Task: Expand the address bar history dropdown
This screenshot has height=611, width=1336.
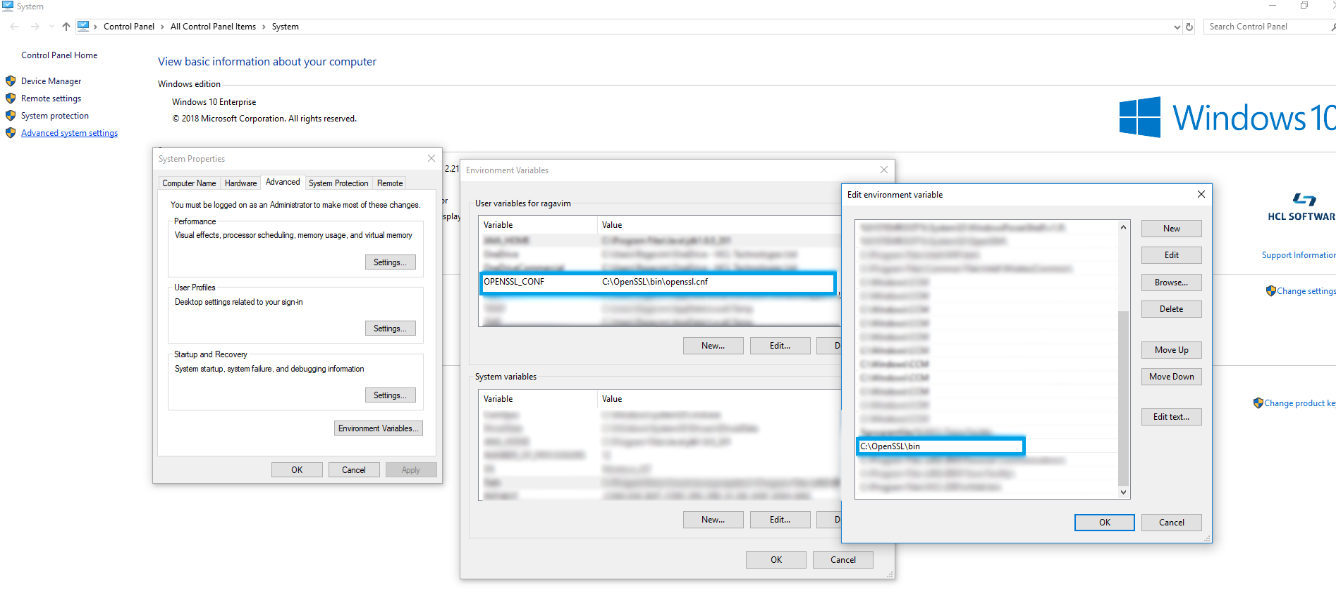Action: [1176, 27]
